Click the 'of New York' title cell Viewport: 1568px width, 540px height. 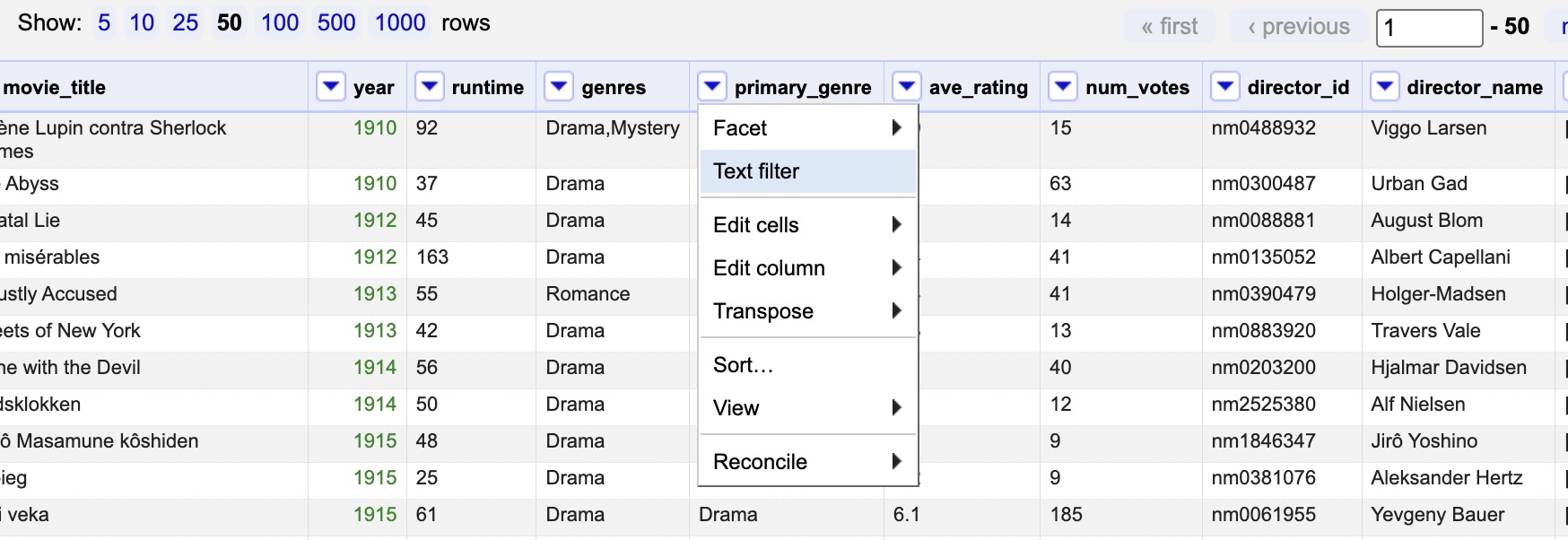tap(71, 331)
